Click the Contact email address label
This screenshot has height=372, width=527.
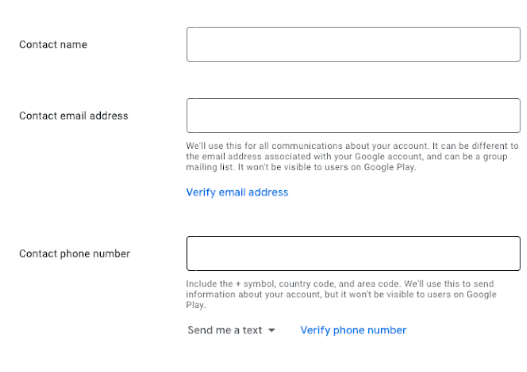pyautogui.click(x=74, y=116)
